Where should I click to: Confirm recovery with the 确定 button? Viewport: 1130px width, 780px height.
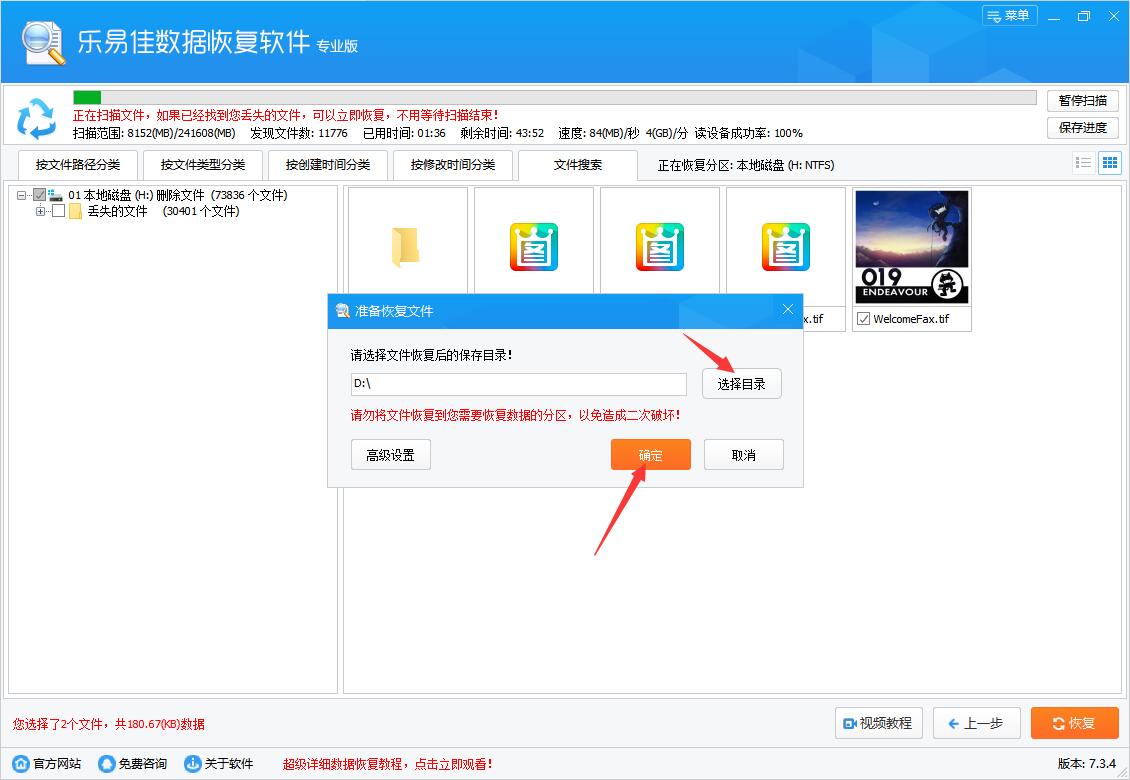650,454
